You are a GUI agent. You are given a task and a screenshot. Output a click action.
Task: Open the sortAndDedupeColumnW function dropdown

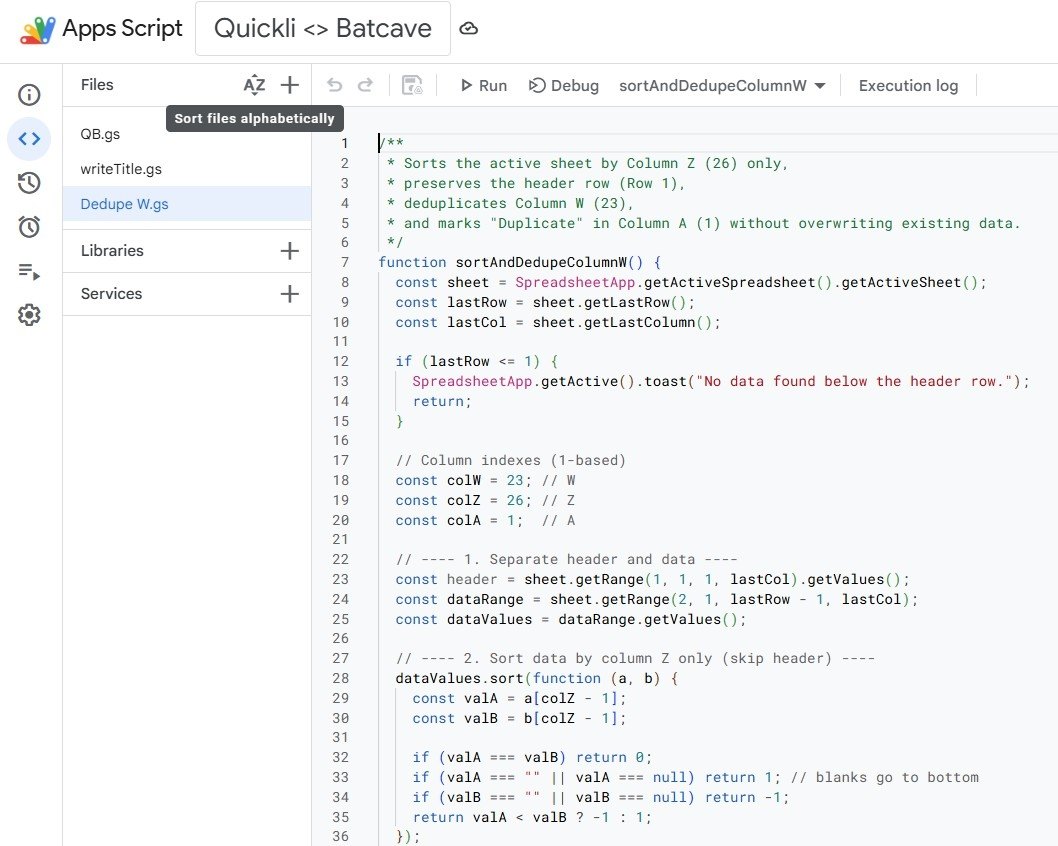pyautogui.click(x=722, y=86)
